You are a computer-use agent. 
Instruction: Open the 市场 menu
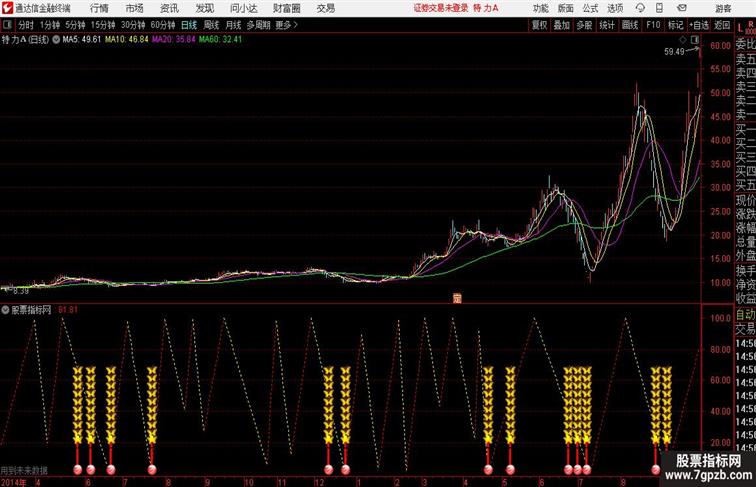135,8
